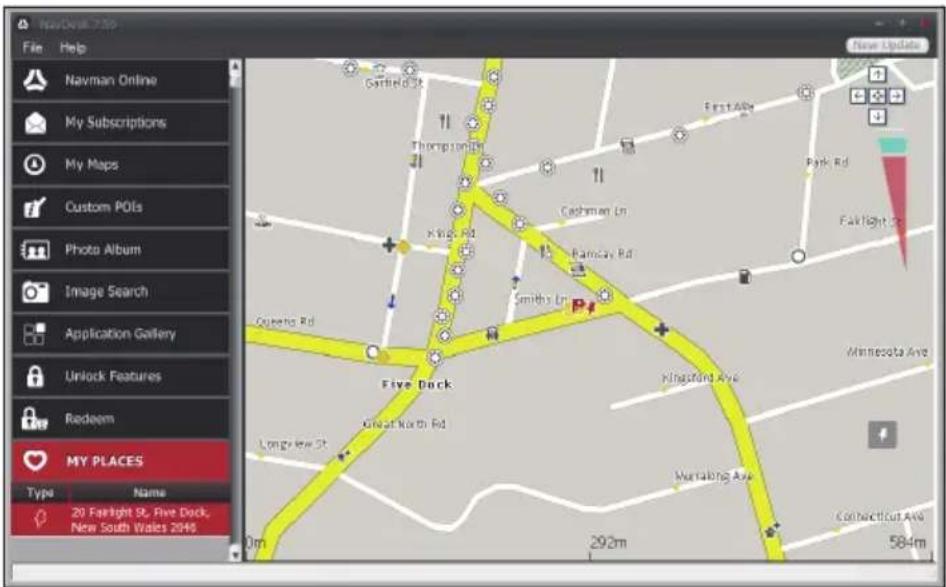Click the Great North Rd label
Viewport: 946px width, 587px height.
tap(404, 424)
